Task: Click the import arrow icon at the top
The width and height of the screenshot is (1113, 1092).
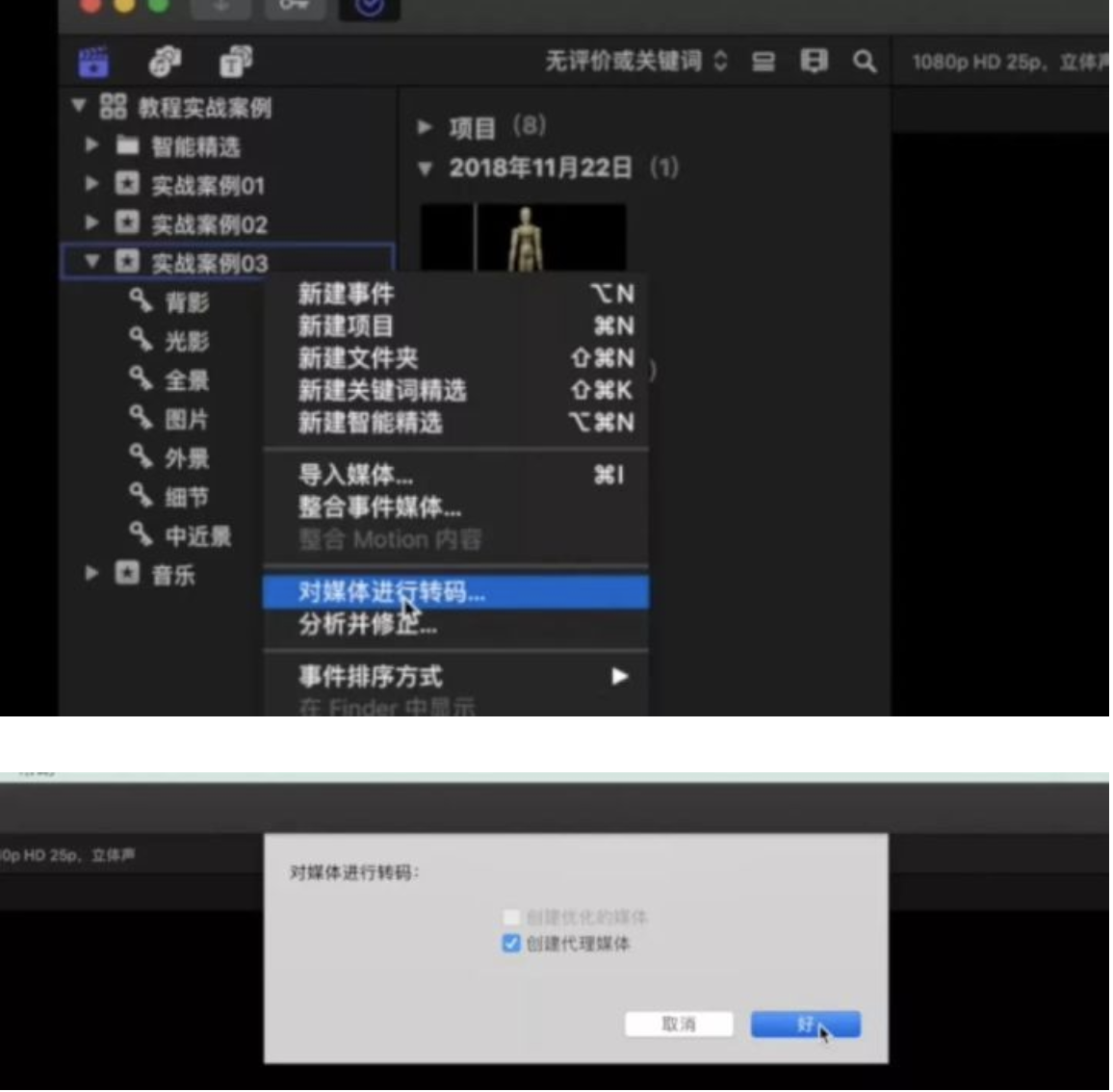Action: pyautogui.click(x=220, y=8)
